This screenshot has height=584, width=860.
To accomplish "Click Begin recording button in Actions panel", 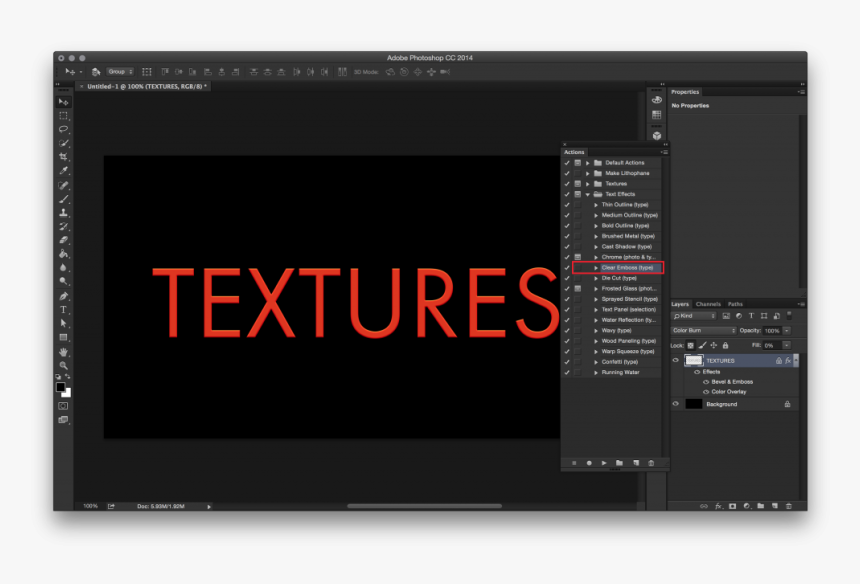I will 589,463.
